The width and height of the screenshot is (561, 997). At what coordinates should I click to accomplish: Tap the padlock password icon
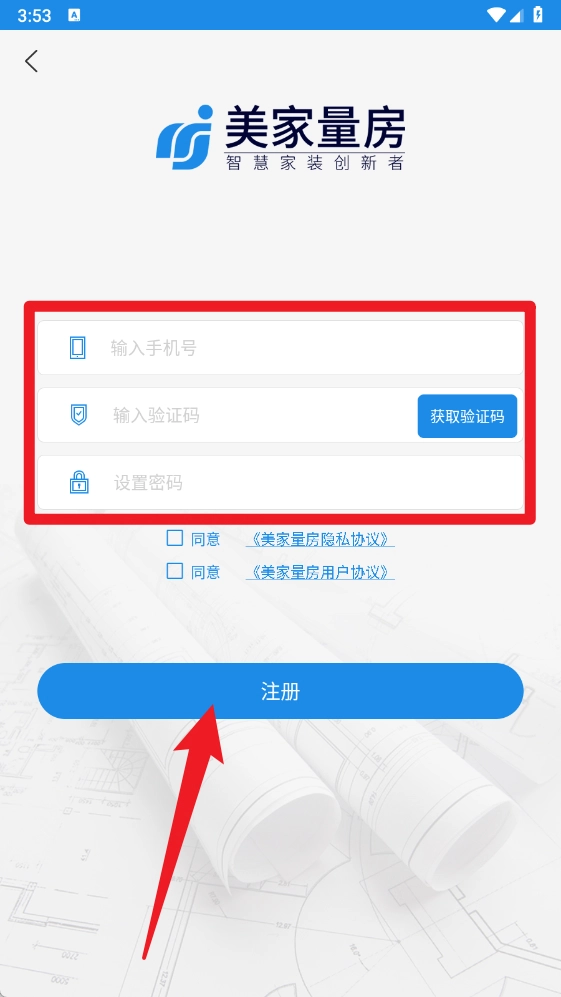[x=78, y=483]
